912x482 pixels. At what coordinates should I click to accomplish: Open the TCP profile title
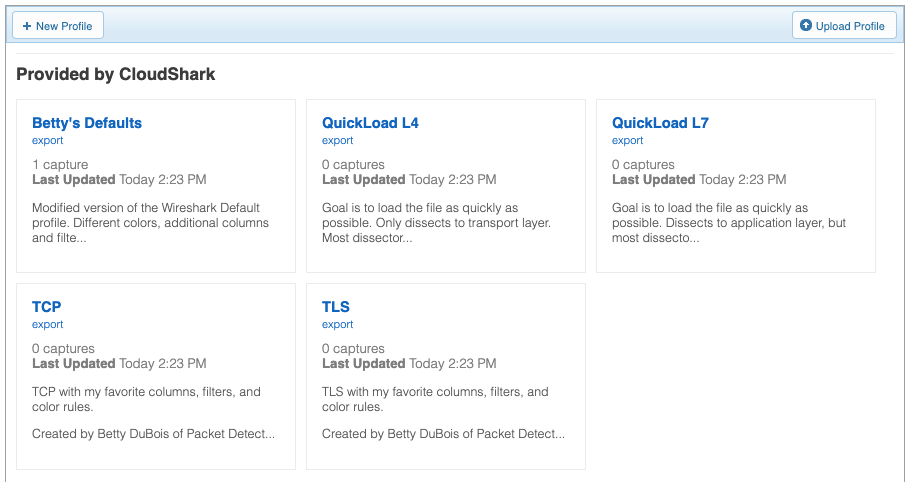coord(47,306)
